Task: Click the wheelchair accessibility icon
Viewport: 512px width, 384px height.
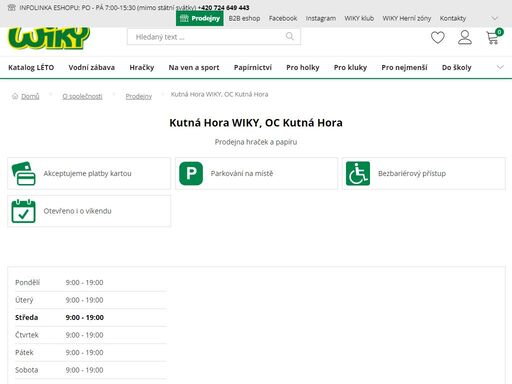Action: tap(358, 173)
